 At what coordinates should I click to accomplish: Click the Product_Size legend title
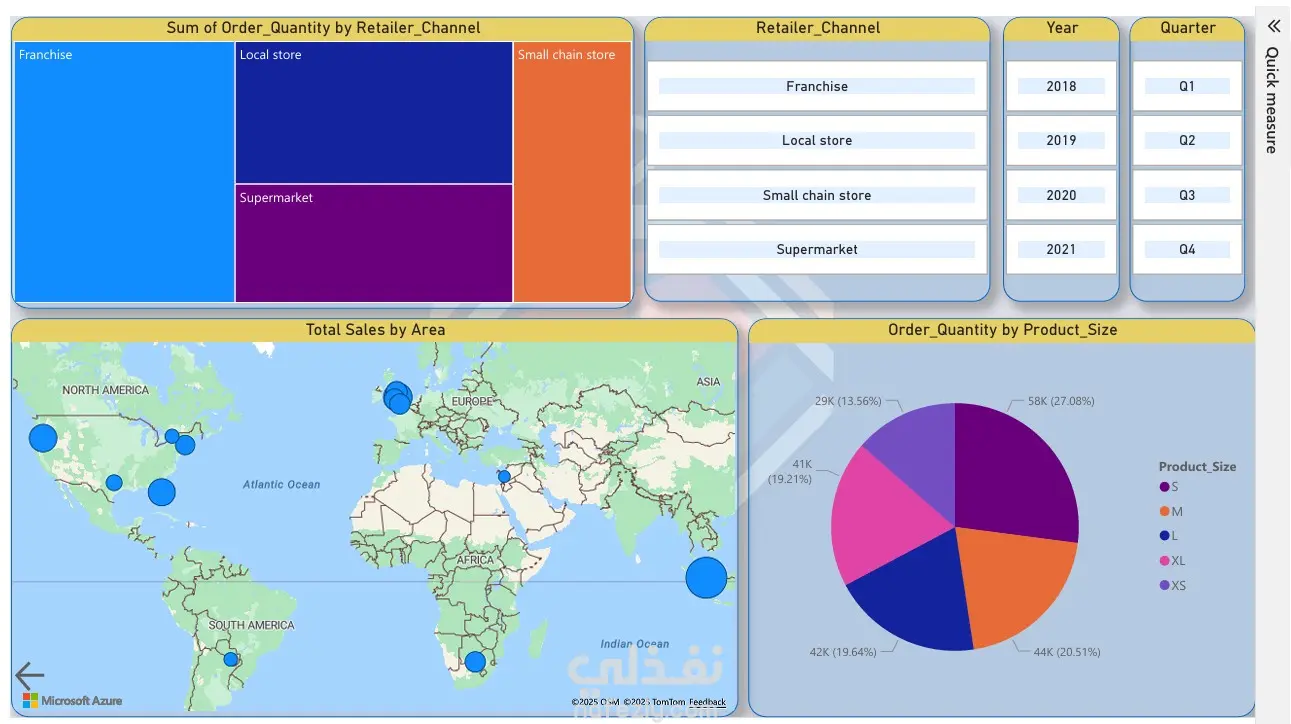pos(1197,467)
